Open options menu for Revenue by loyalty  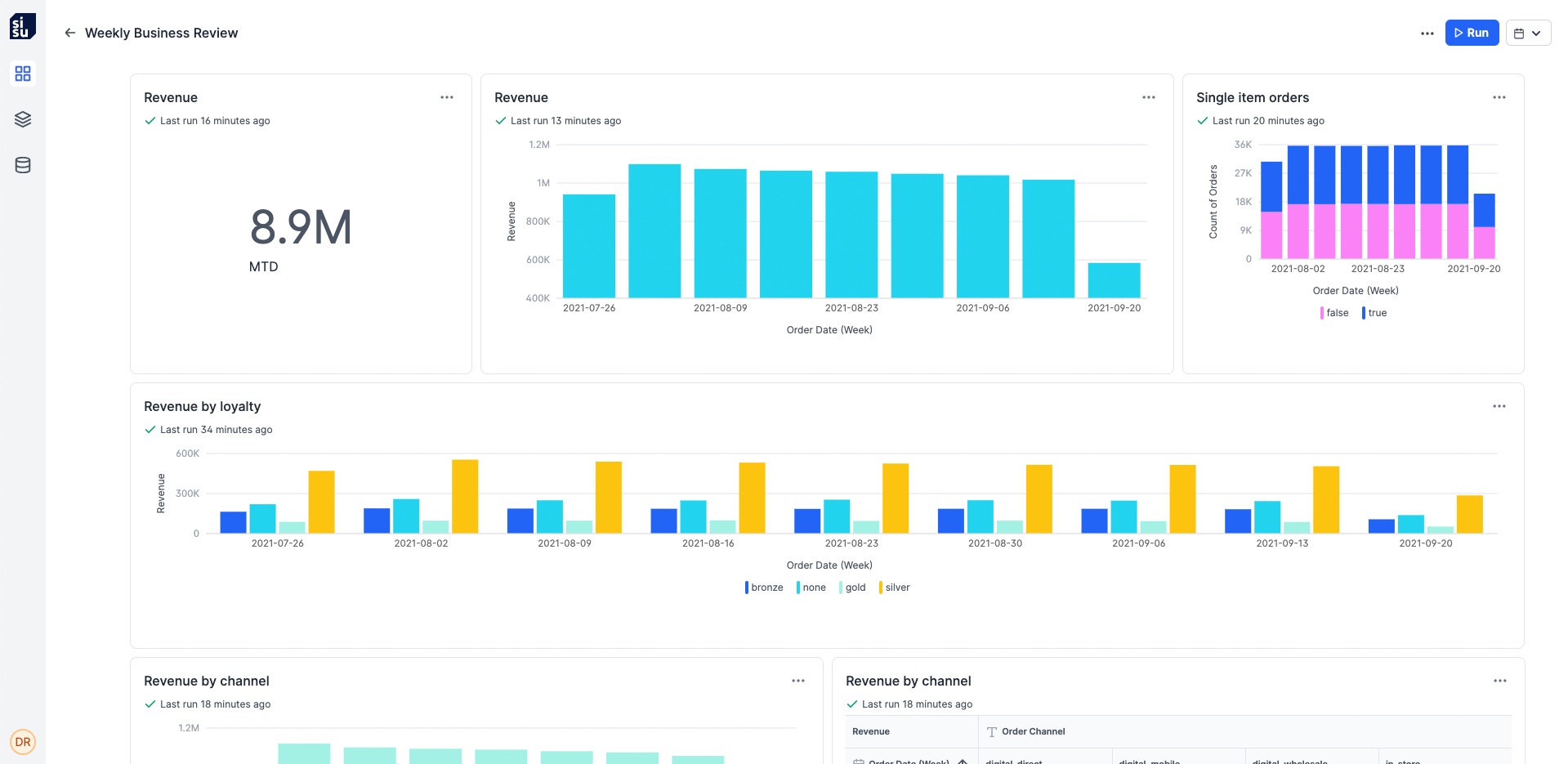point(1499,406)
